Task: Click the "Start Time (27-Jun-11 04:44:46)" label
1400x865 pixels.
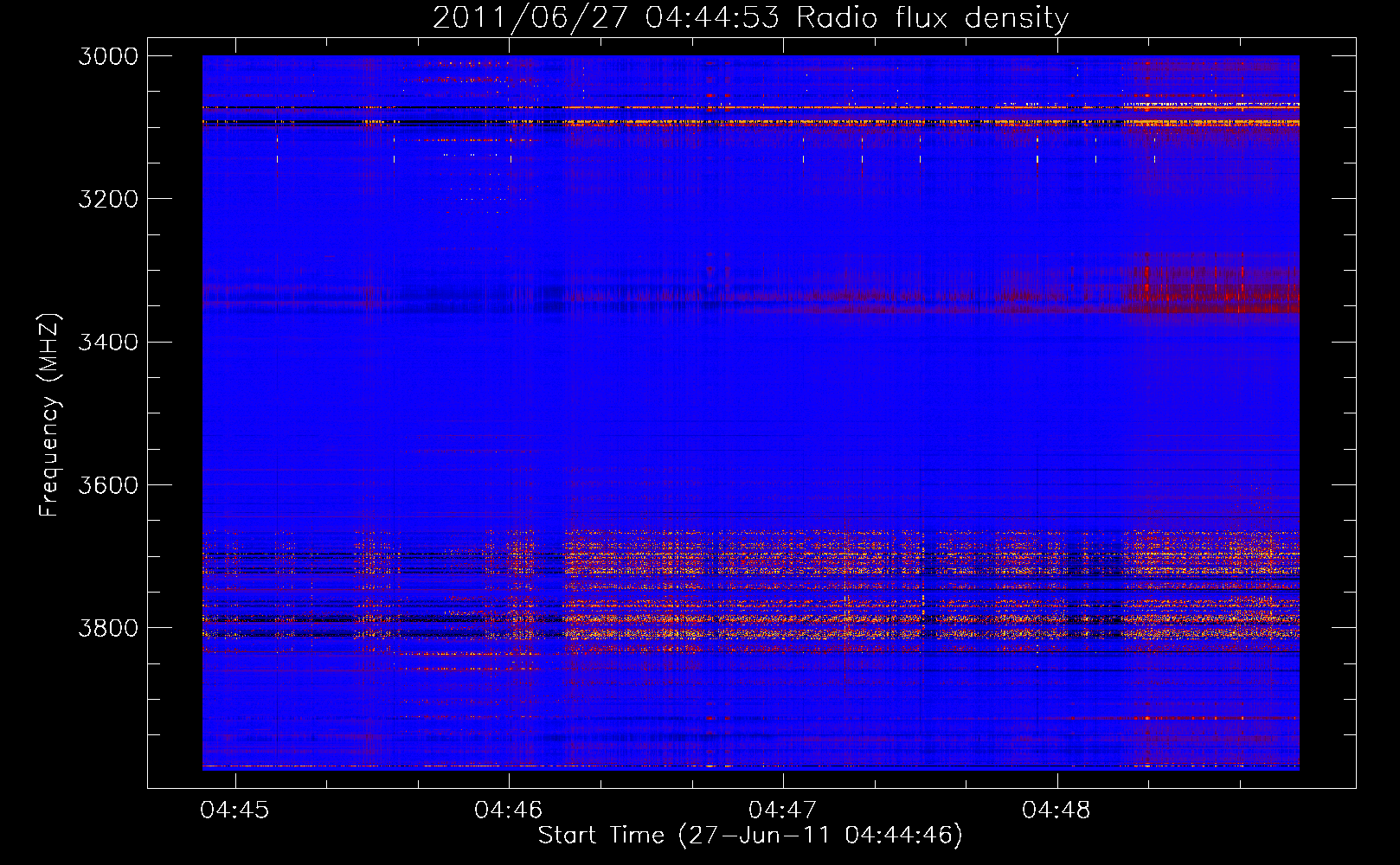Action: (x=750, y=836)
